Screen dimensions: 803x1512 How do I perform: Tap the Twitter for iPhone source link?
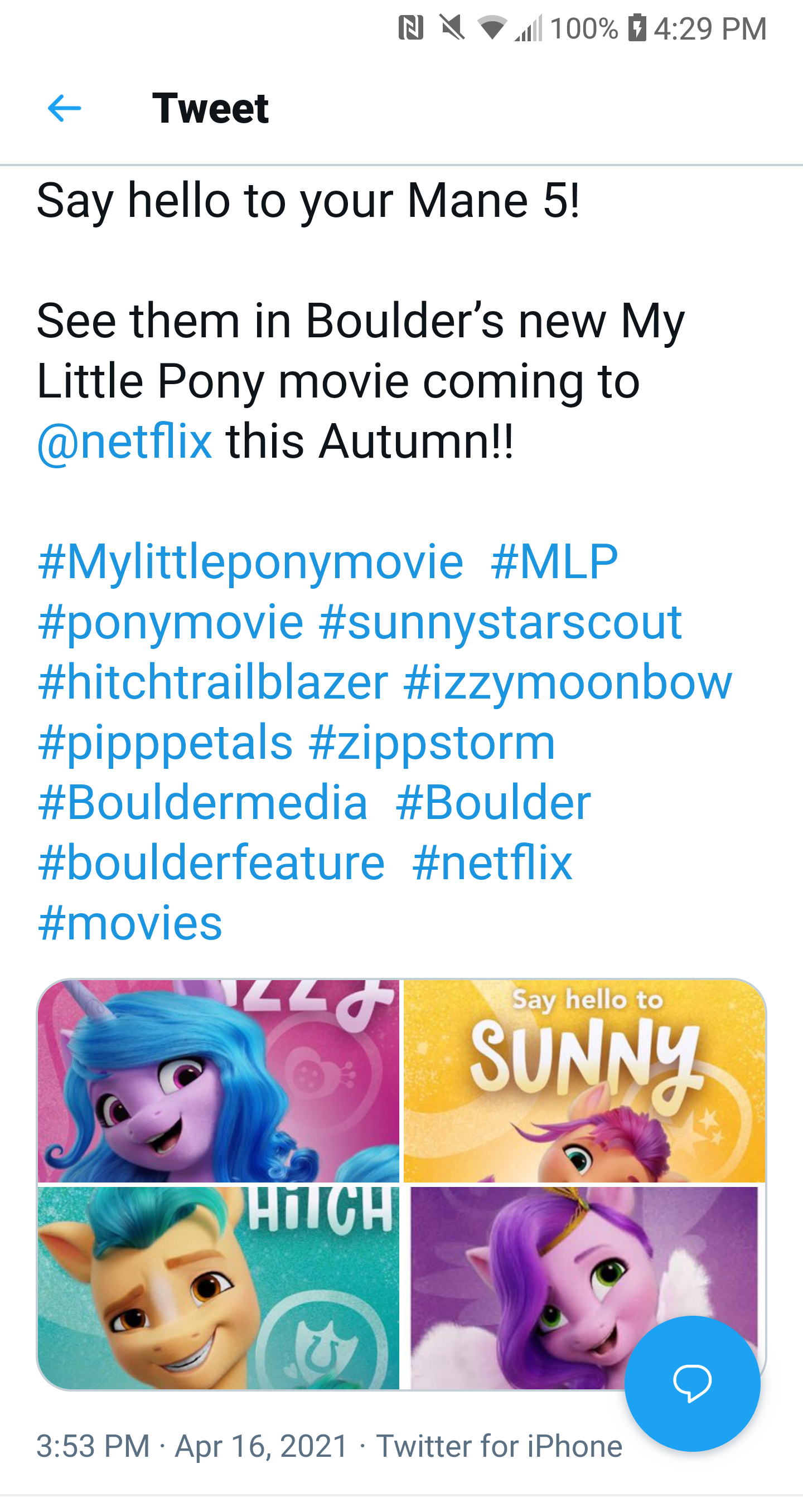tap(499, 1446)
